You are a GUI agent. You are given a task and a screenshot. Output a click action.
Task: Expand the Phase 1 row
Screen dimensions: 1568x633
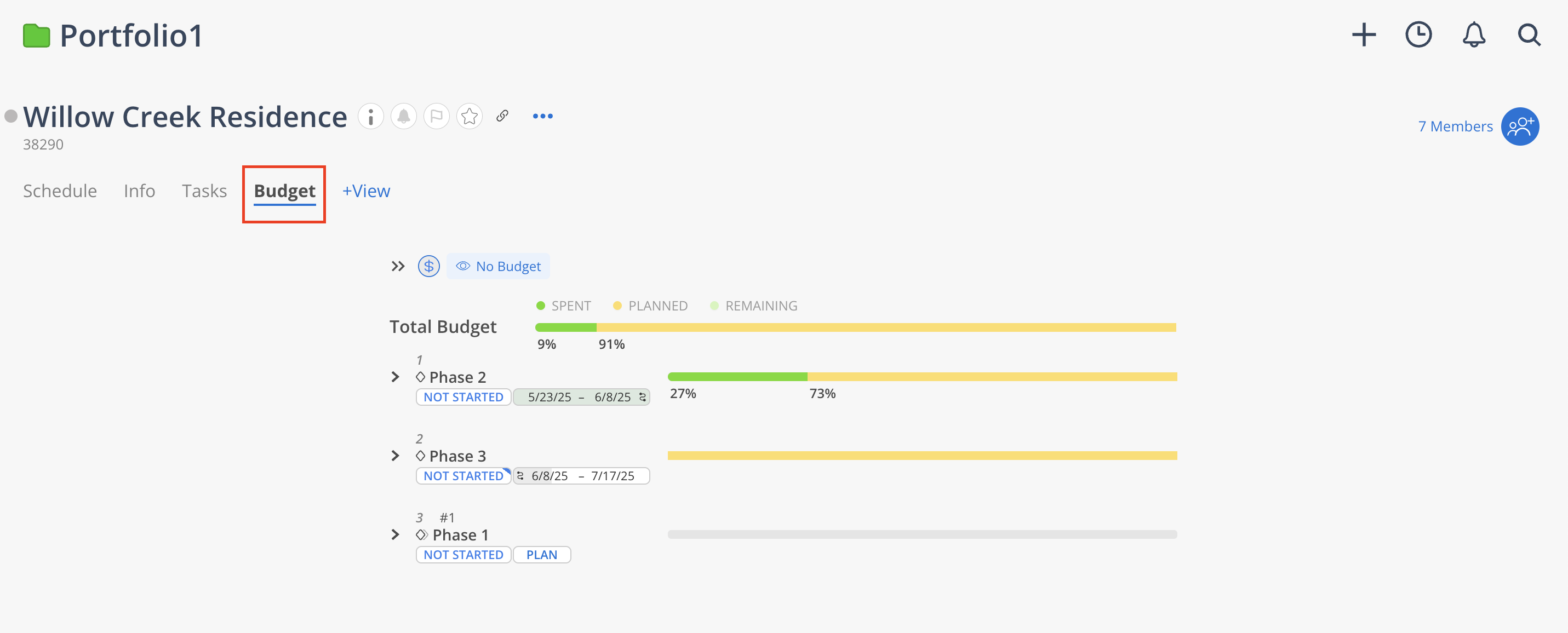point(395,534)
